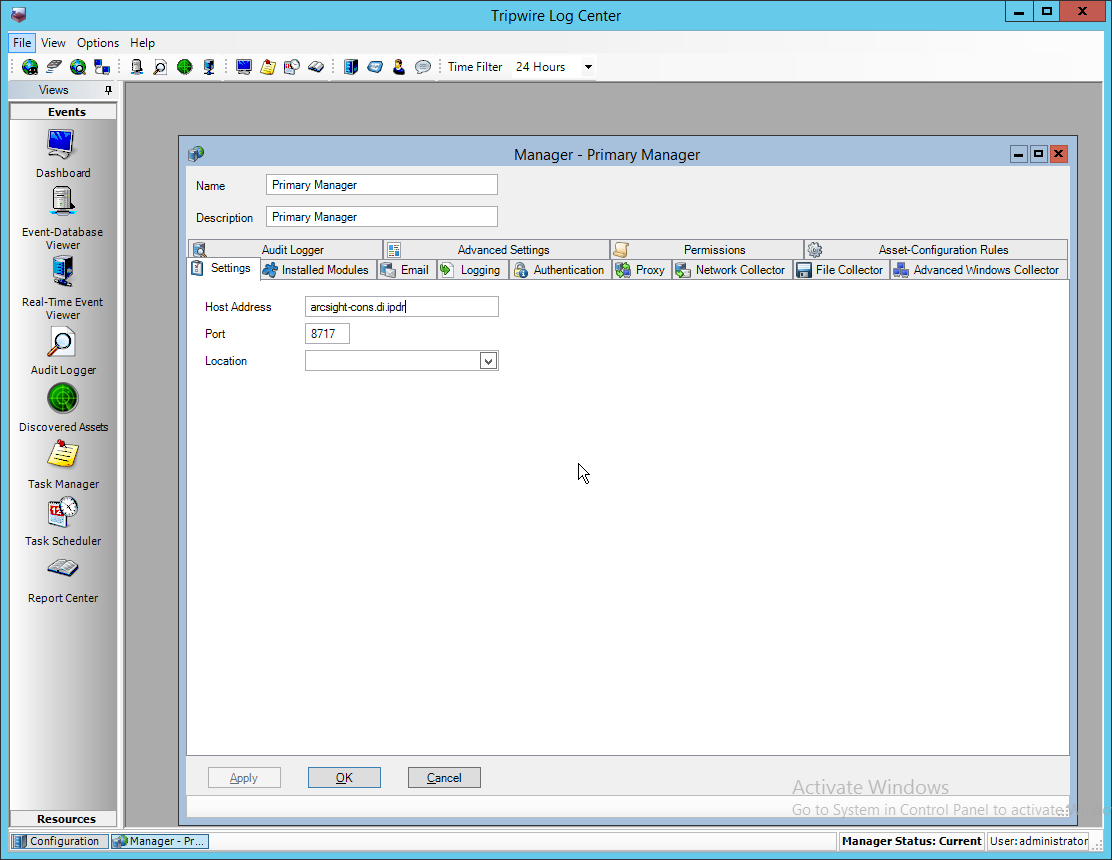Click the OK button
This screenshot has height=860, width=1112.
click(x=344, y=778)
